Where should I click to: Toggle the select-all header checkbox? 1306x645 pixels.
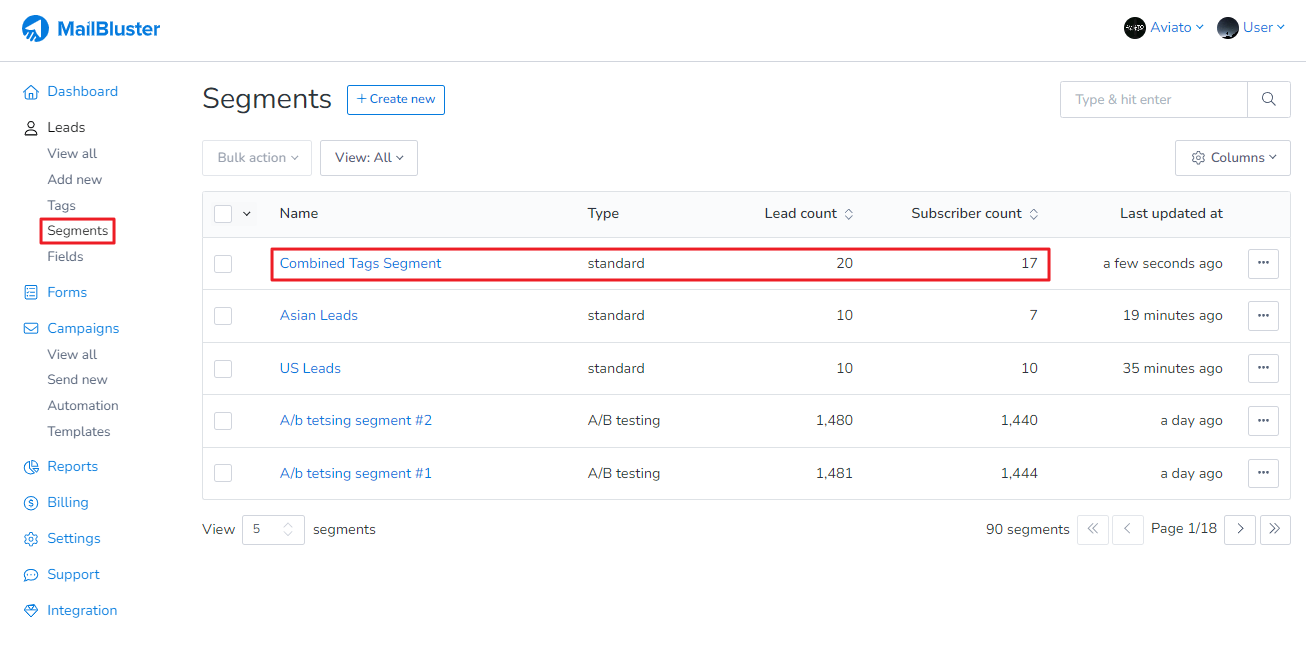(x=223, y=214)
